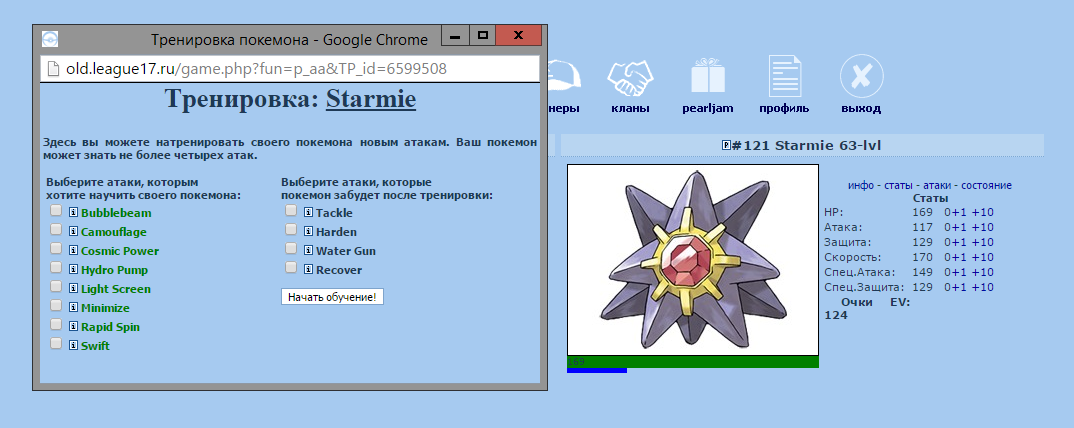
Task: Open the Hydro Pump info icon
Action: [74, 270]
